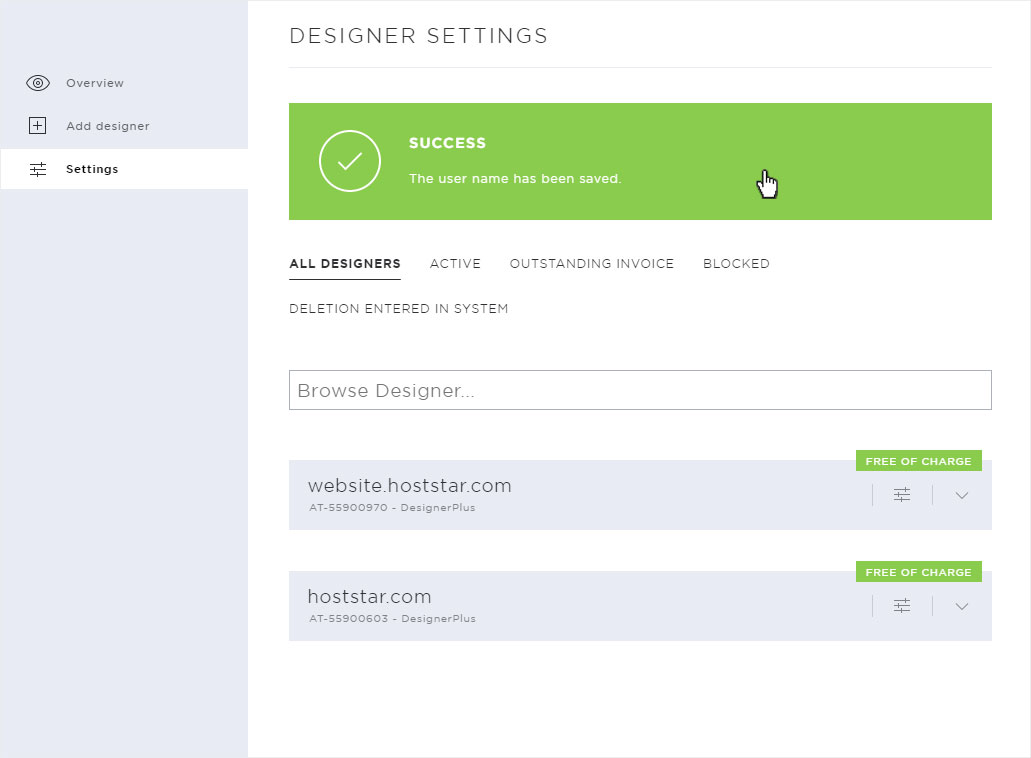Click the website.hoststar.com designer name

410,485
